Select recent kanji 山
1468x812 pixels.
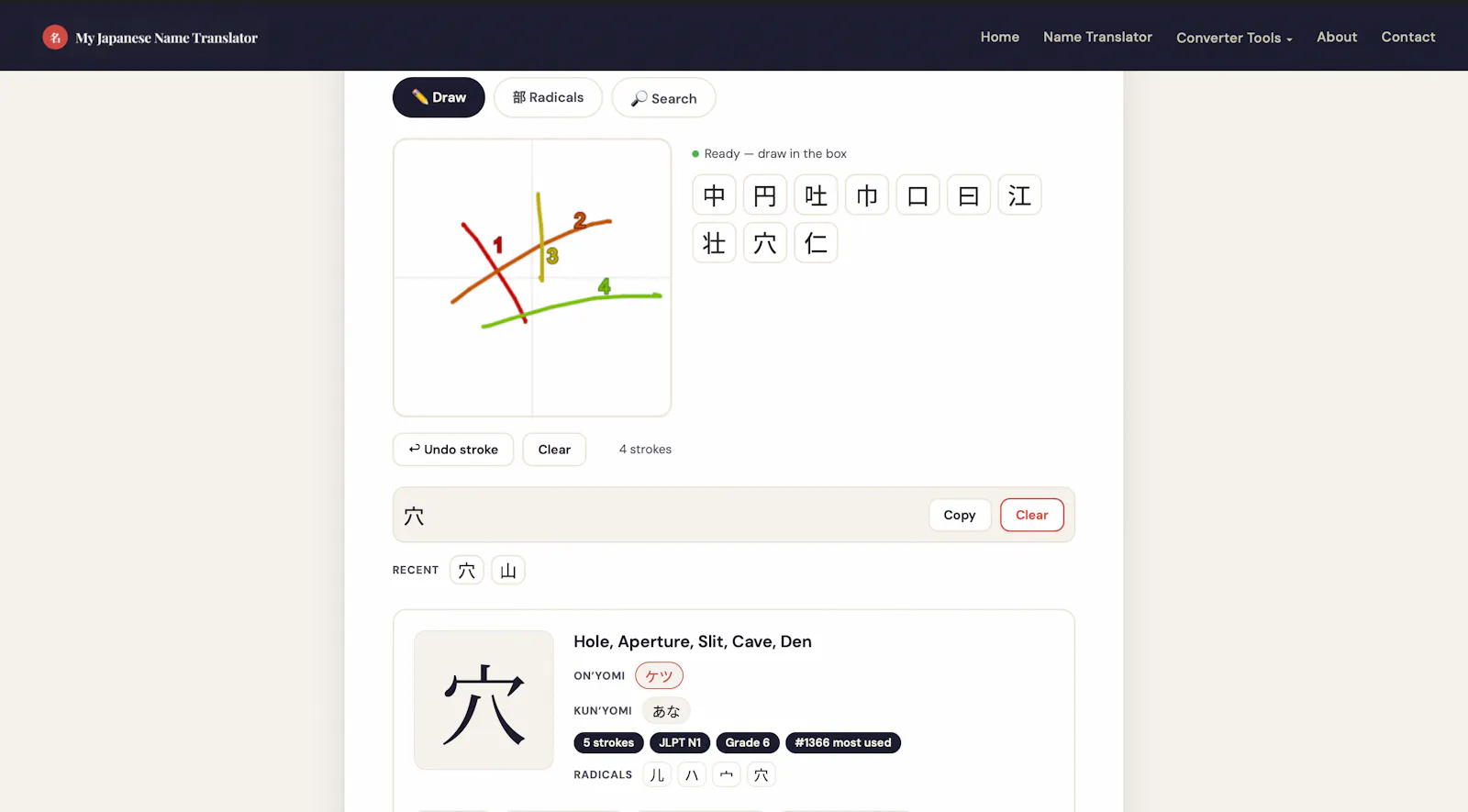pyautogui.click(x=508, y=571)
